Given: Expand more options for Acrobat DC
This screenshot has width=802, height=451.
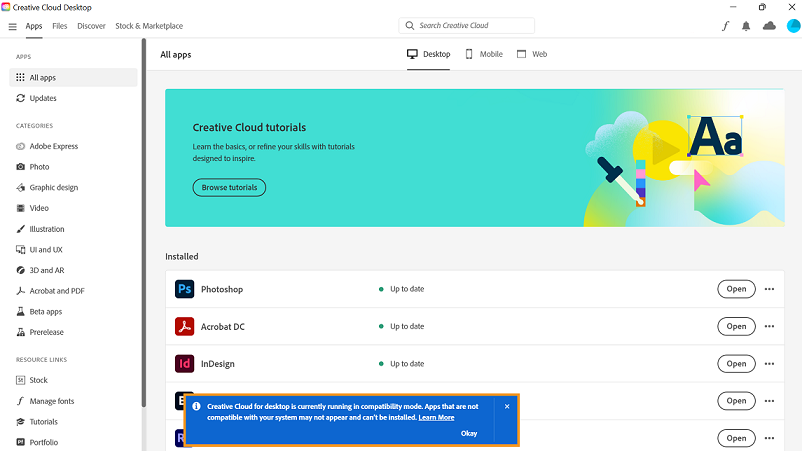Looking at the screenshot, I should pos(769,326).
